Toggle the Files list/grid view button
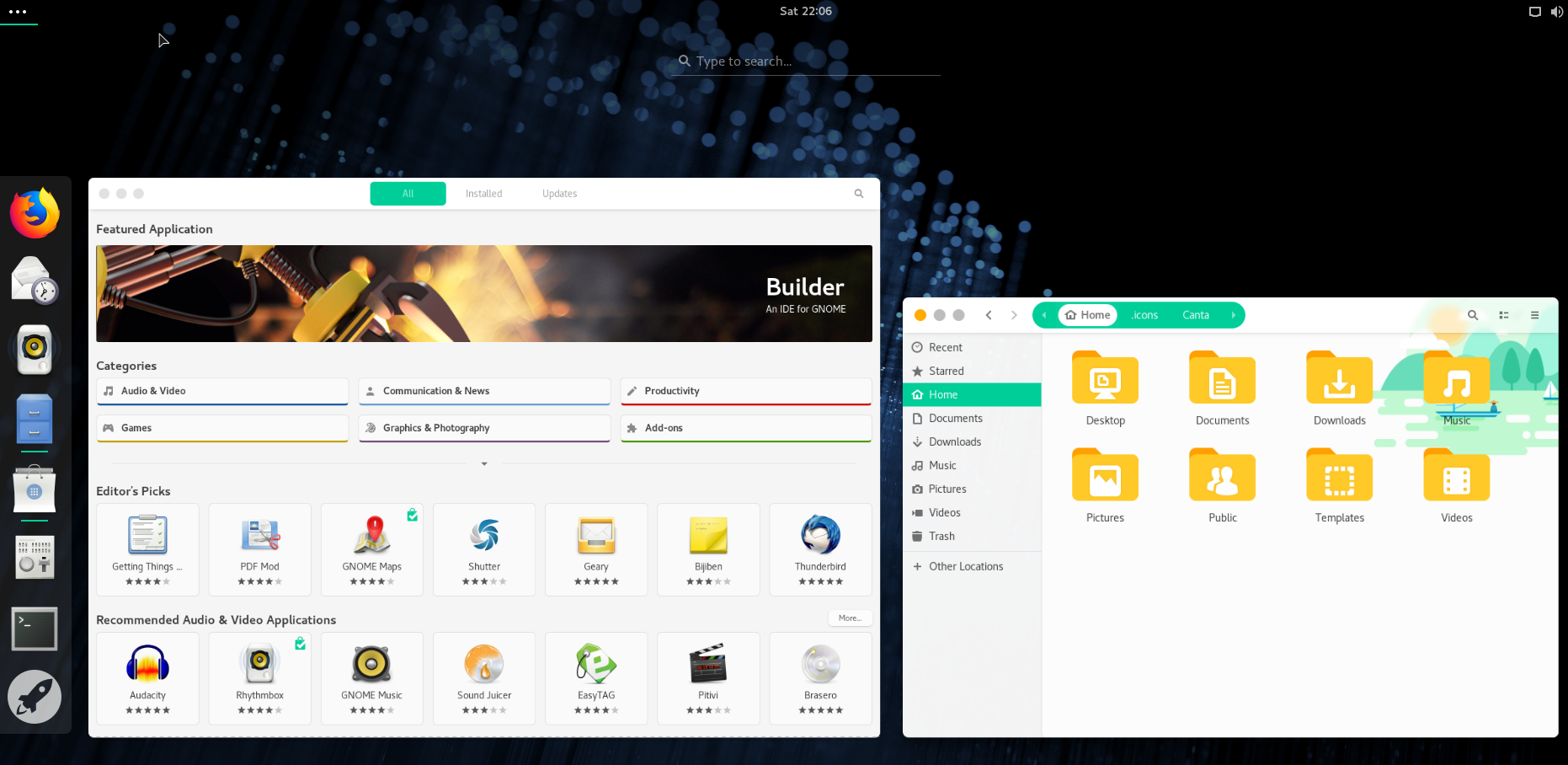Screen dimensions: 1568x765 point(1503,315)
